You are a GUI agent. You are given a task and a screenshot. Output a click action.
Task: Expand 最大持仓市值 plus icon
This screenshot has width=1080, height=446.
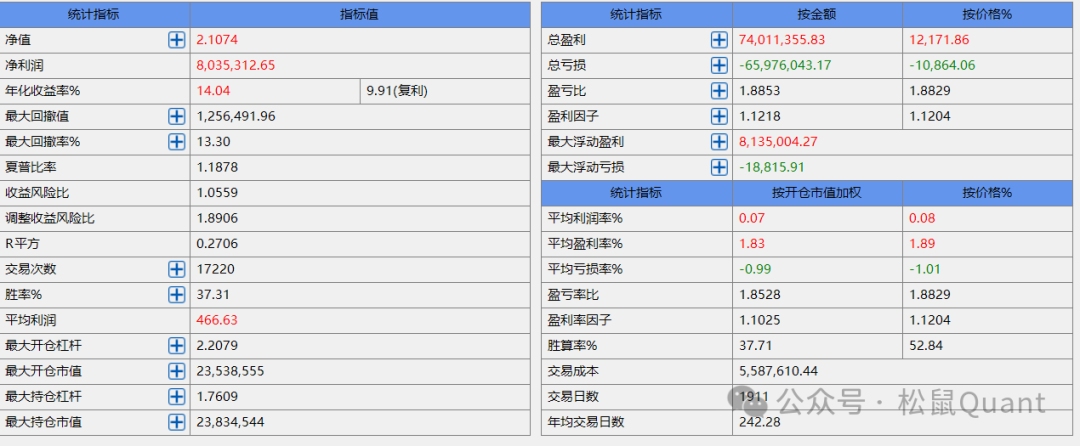tap(176, 422)
